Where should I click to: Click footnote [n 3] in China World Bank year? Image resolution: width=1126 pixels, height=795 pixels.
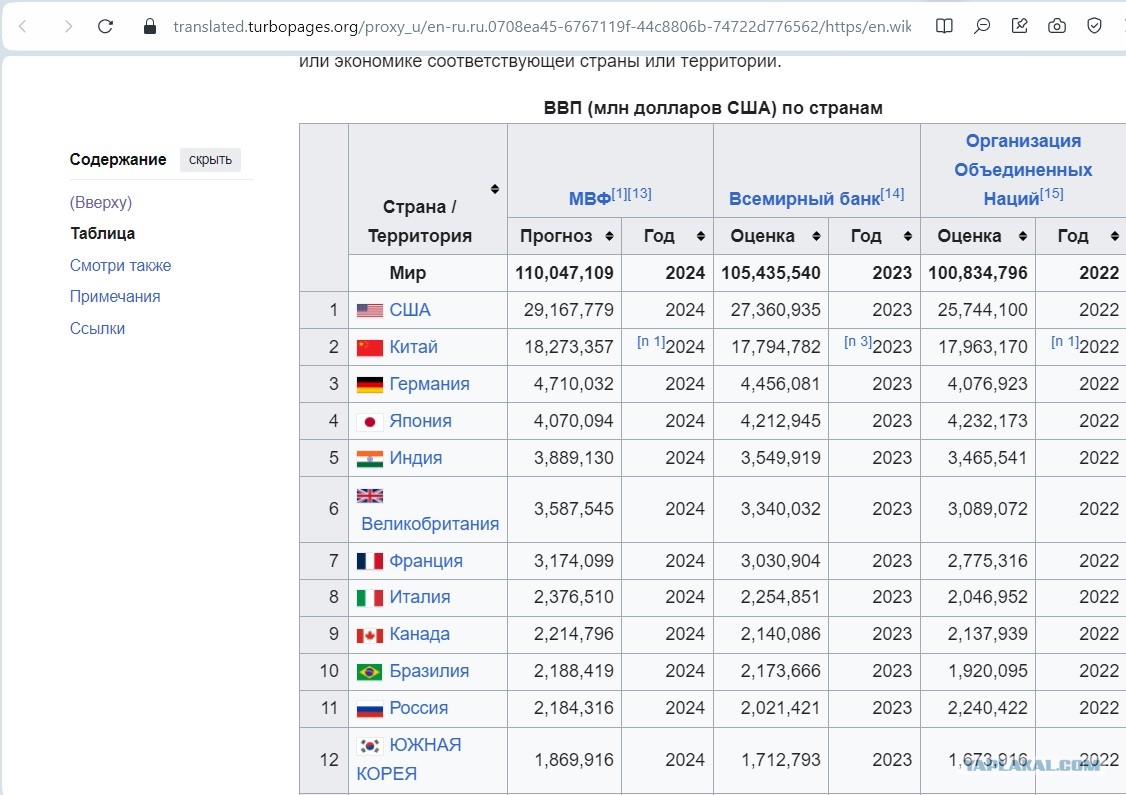point(857,342)
